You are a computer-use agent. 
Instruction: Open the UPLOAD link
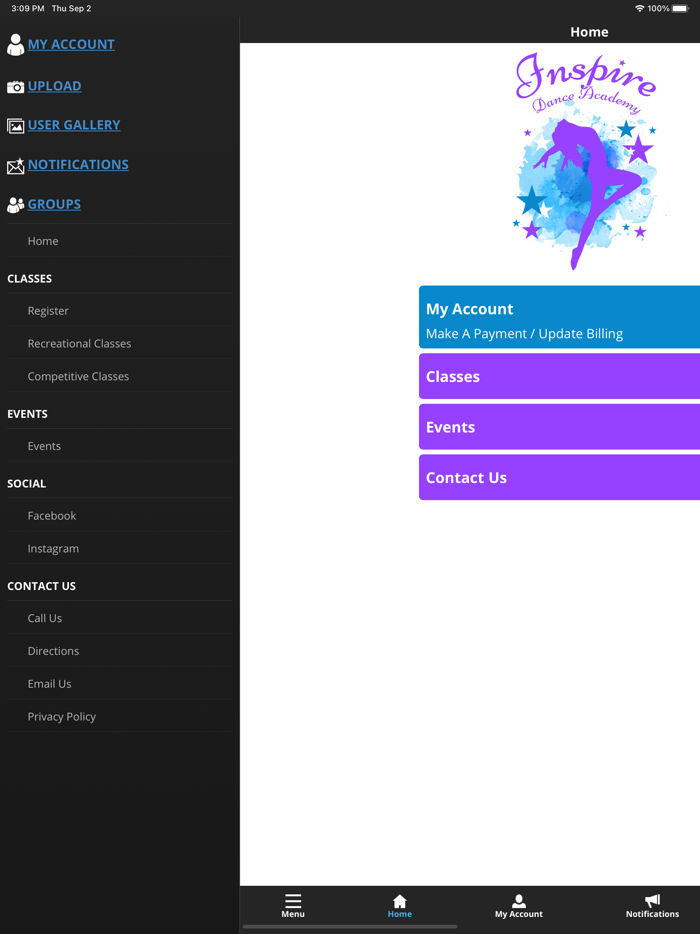pyautogui.click(x=54, y=86)
